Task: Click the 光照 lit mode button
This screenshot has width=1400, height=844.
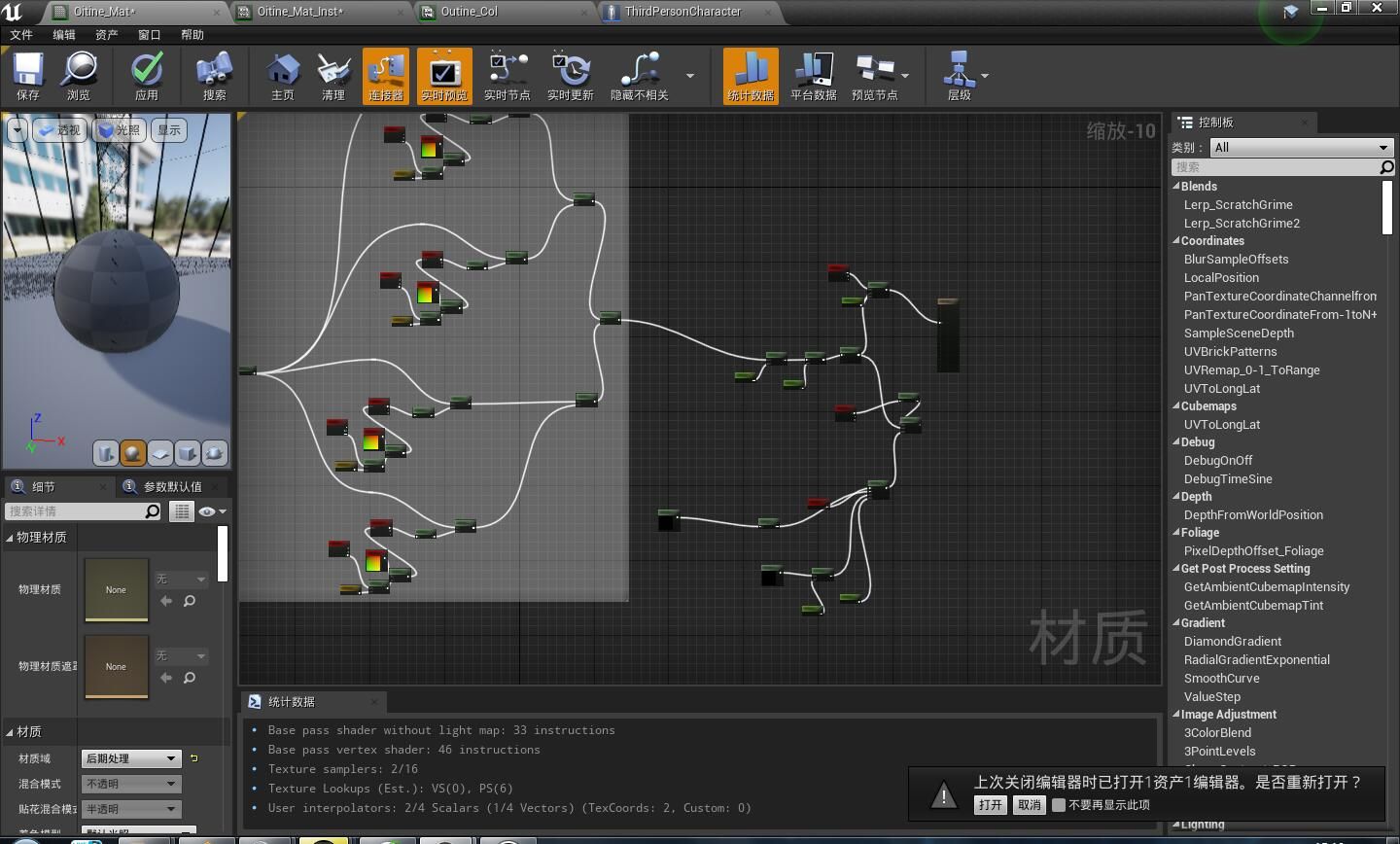Action: click(120, 129)
